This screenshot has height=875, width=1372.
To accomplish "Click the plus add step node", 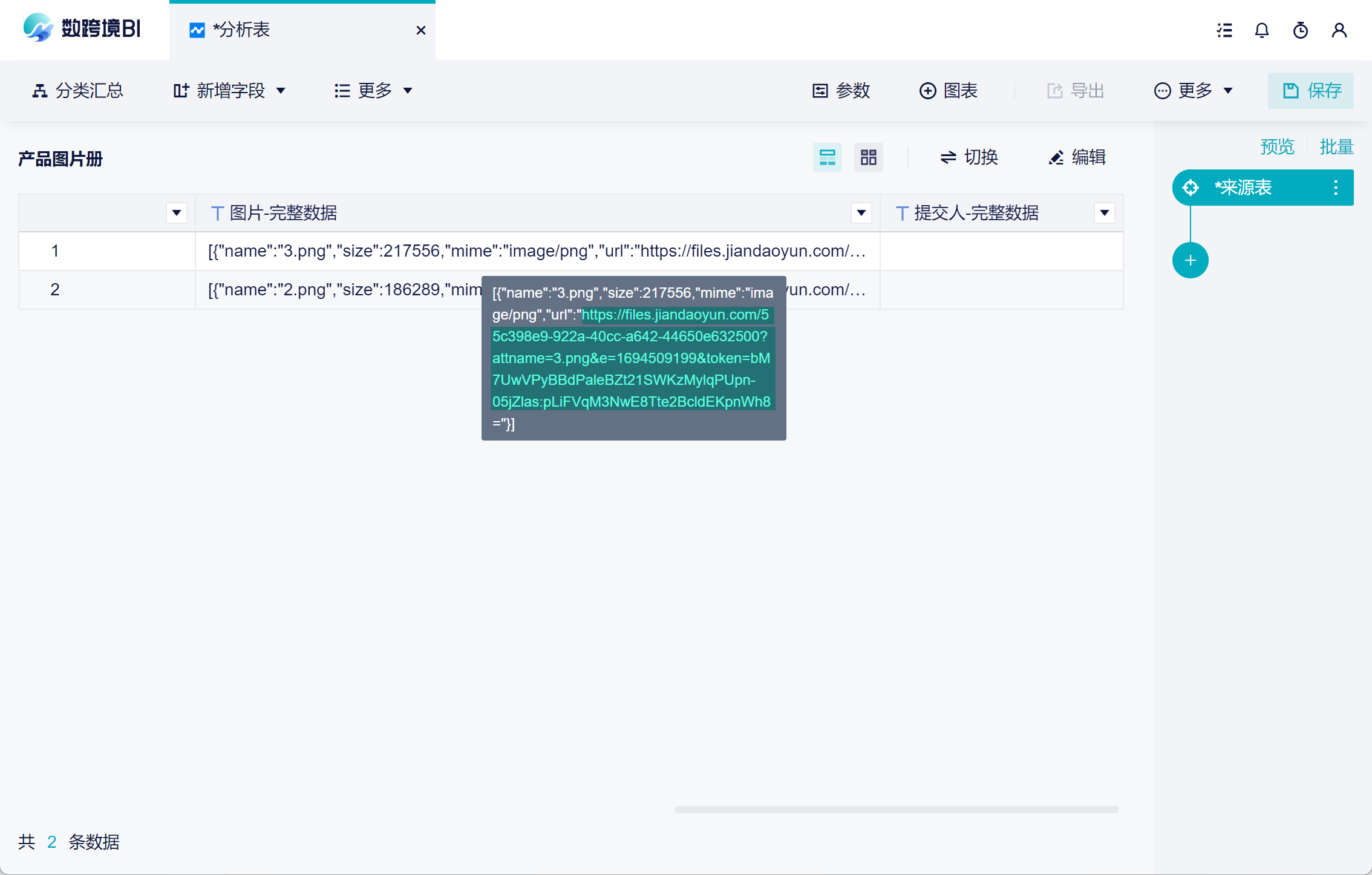I will tap(1190, 261).
